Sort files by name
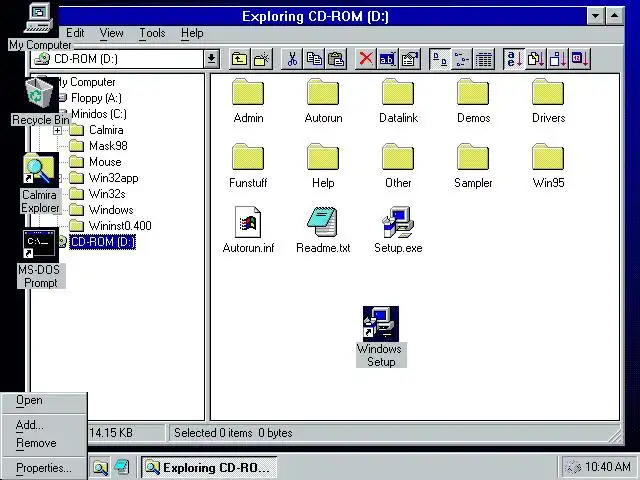The image size is (640, 480). click(x=514, y=60)
